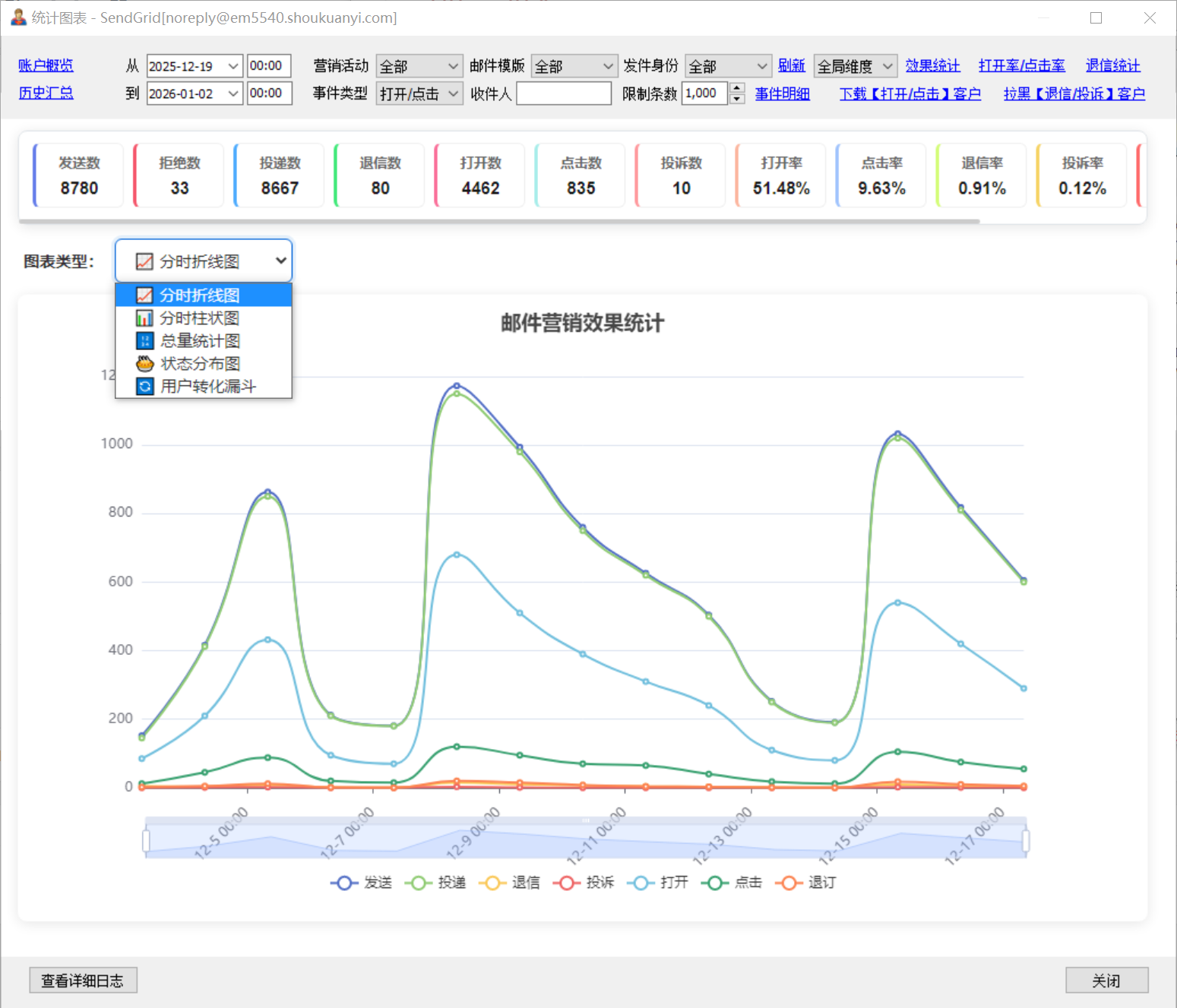Hide the 打开 series via legend
Screen dimensions: 1177x1008
[x=641, y=883]
